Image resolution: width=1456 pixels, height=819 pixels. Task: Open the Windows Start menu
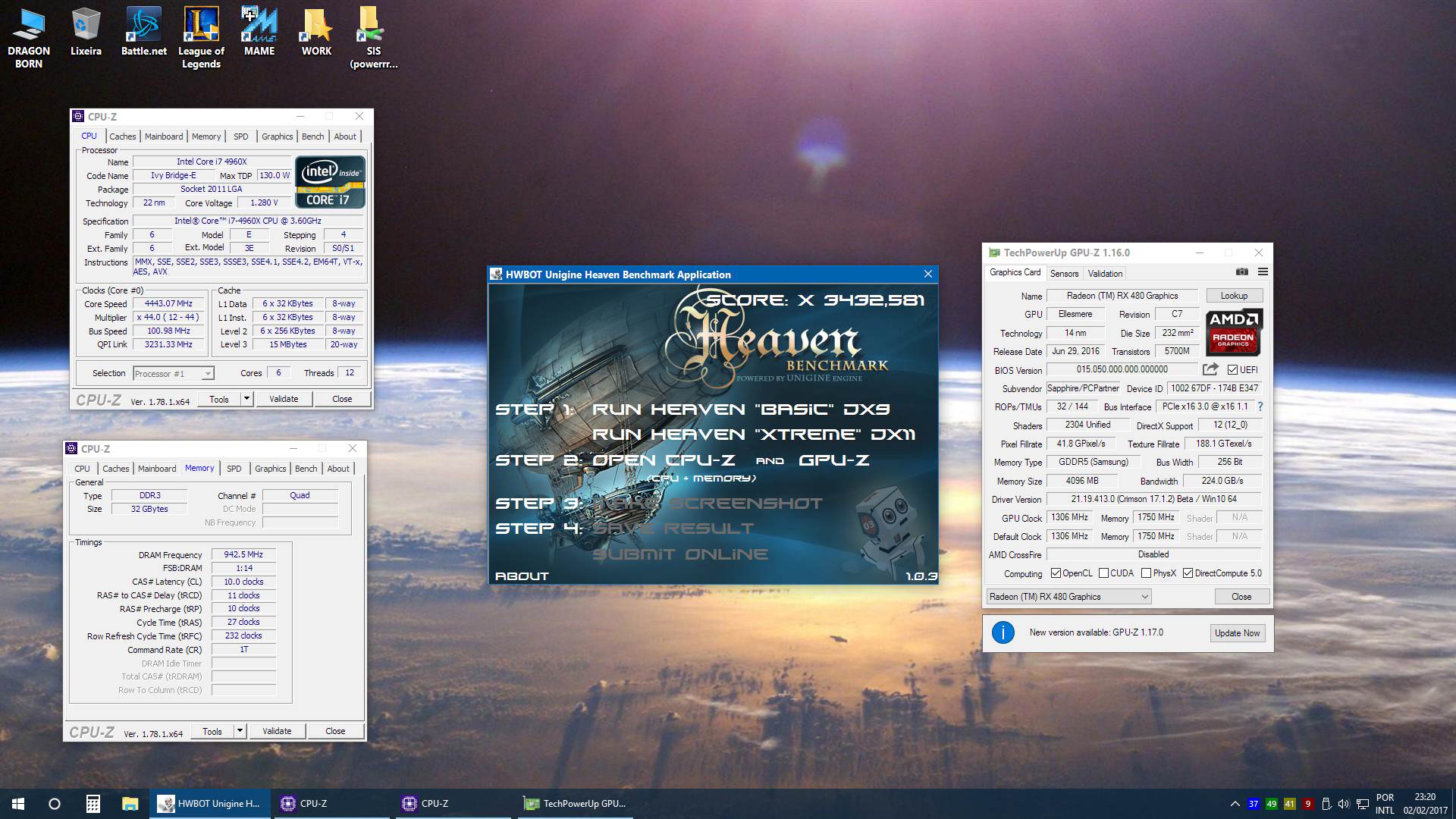point(18,804)
